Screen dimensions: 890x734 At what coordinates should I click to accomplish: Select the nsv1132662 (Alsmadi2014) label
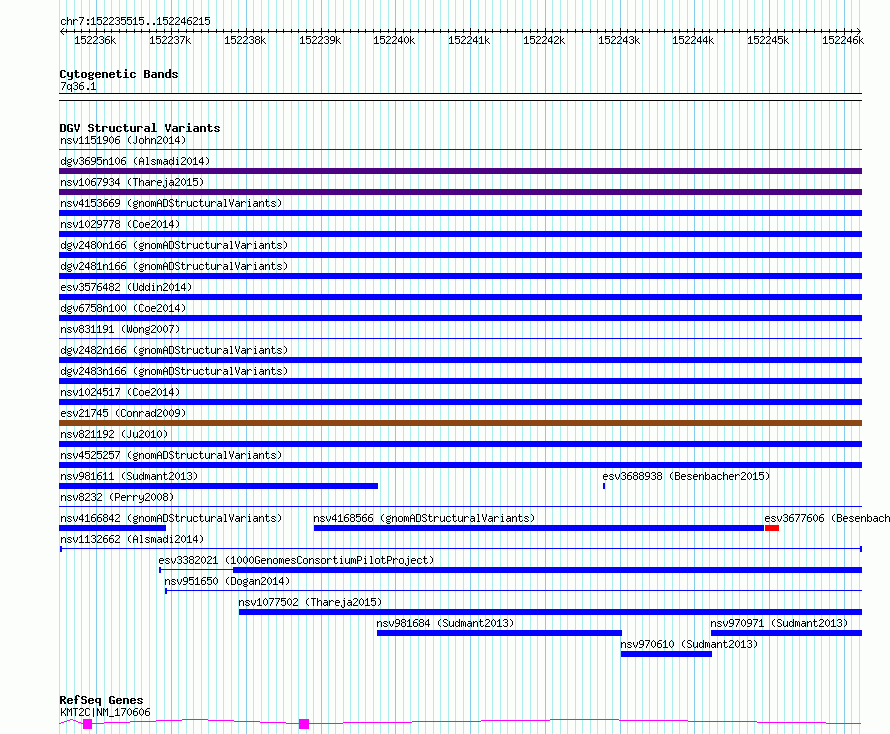(x=132, y=539)
